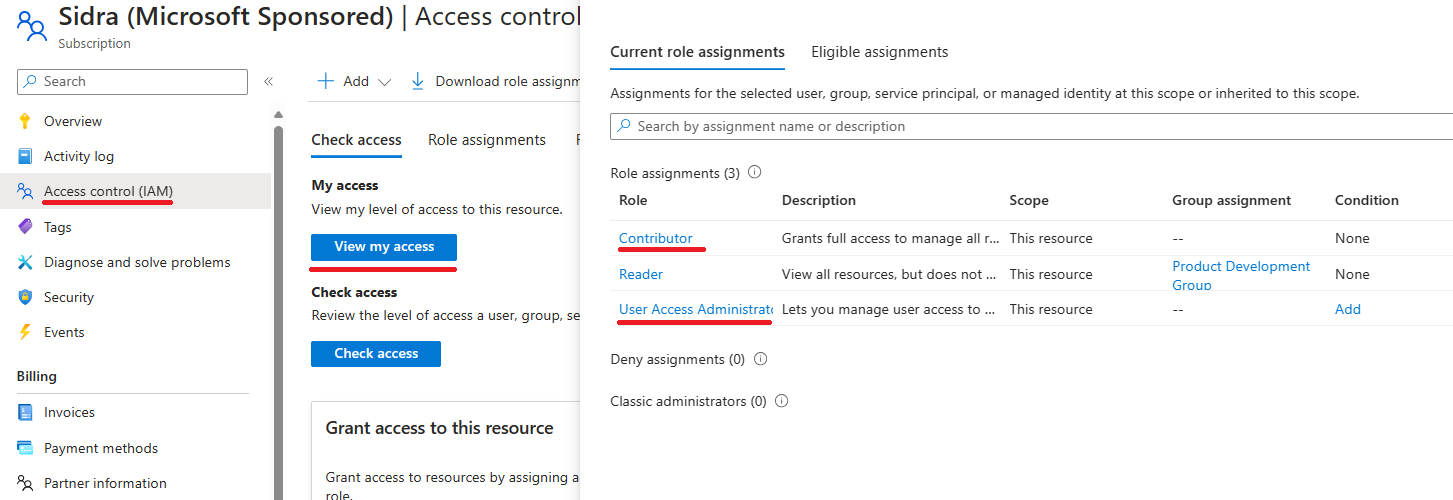Screen dimensions: 1453x500
Task: Click the Events lightning bolt icon
Action: [26, 332]
